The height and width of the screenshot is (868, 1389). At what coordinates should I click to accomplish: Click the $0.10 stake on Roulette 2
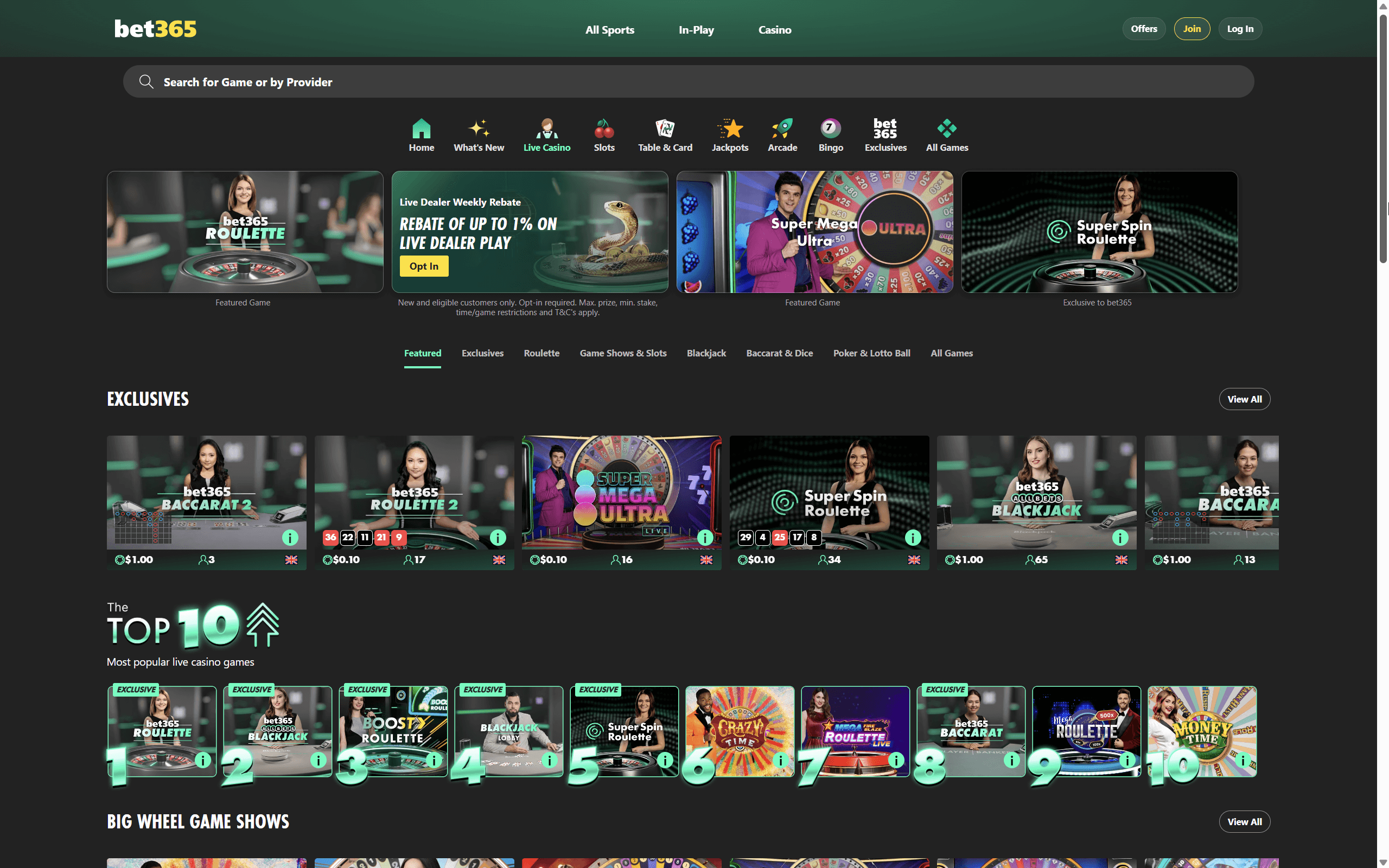(341, 560)
